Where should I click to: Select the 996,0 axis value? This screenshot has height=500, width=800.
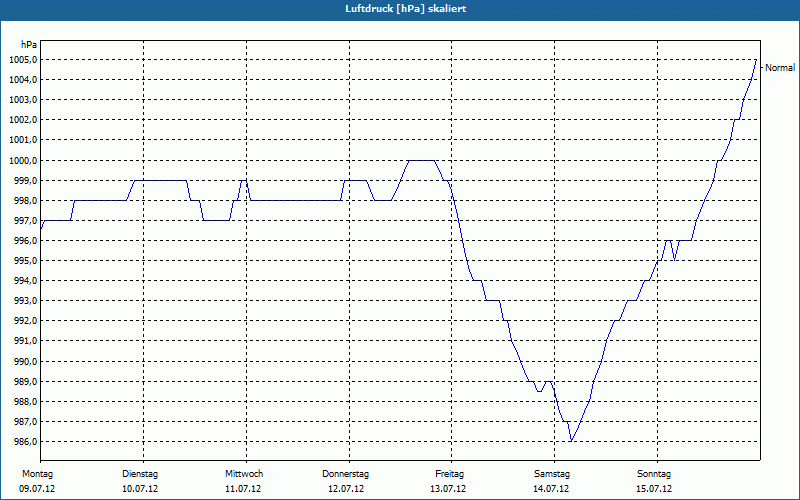pyautogui.click(x=26, y=241)
